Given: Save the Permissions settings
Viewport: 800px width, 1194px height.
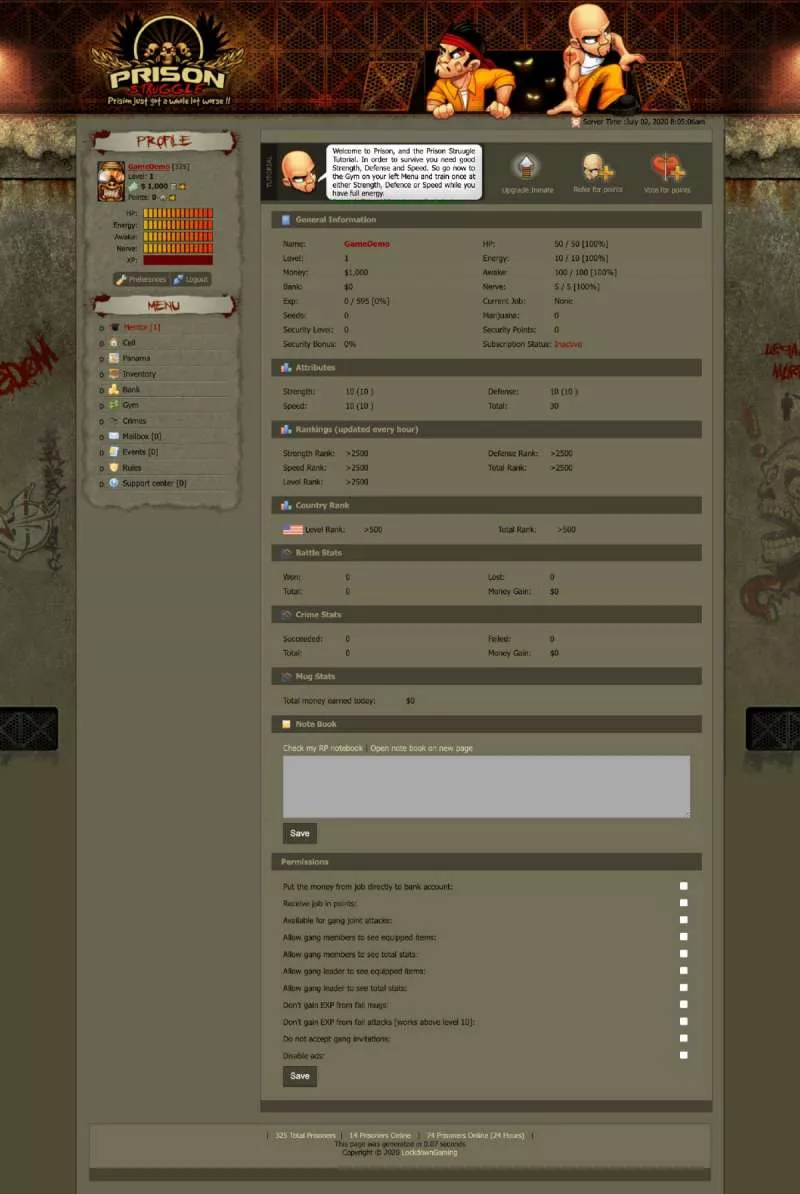Looking at the screenshot, I should coord(299,1075).
